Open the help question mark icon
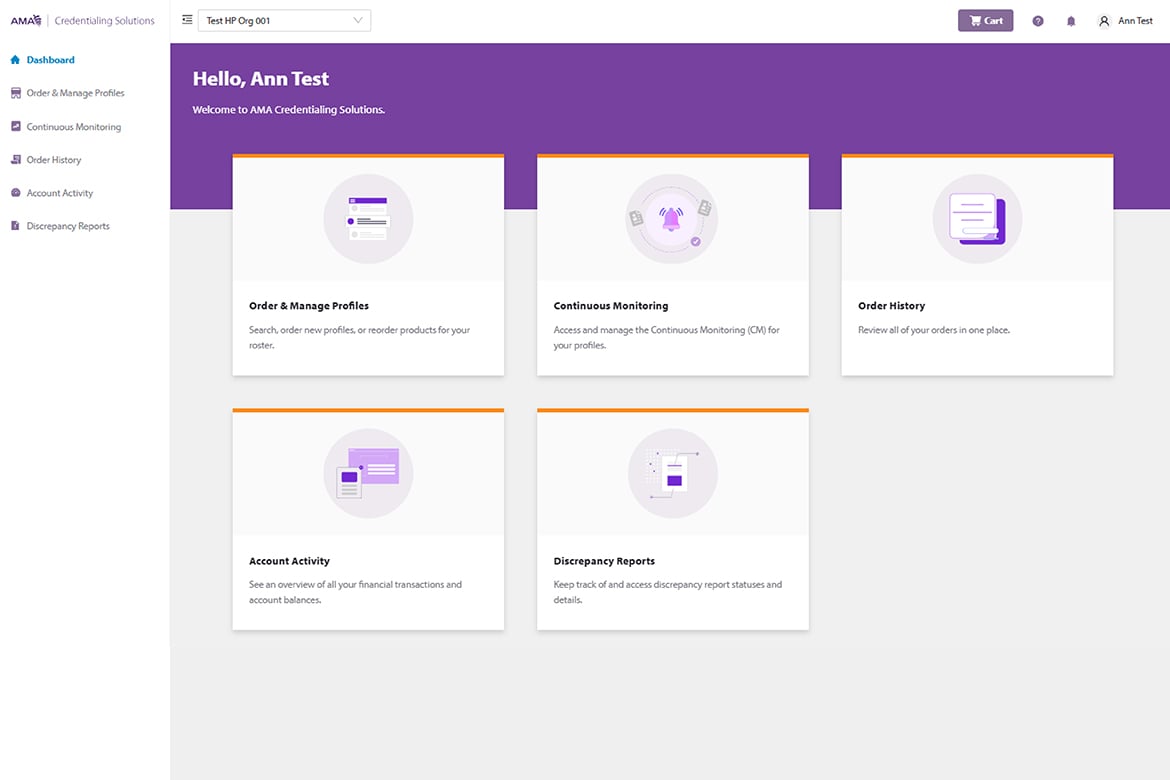The width and height of the screenshot is (1170, 780). [1037, 20]
